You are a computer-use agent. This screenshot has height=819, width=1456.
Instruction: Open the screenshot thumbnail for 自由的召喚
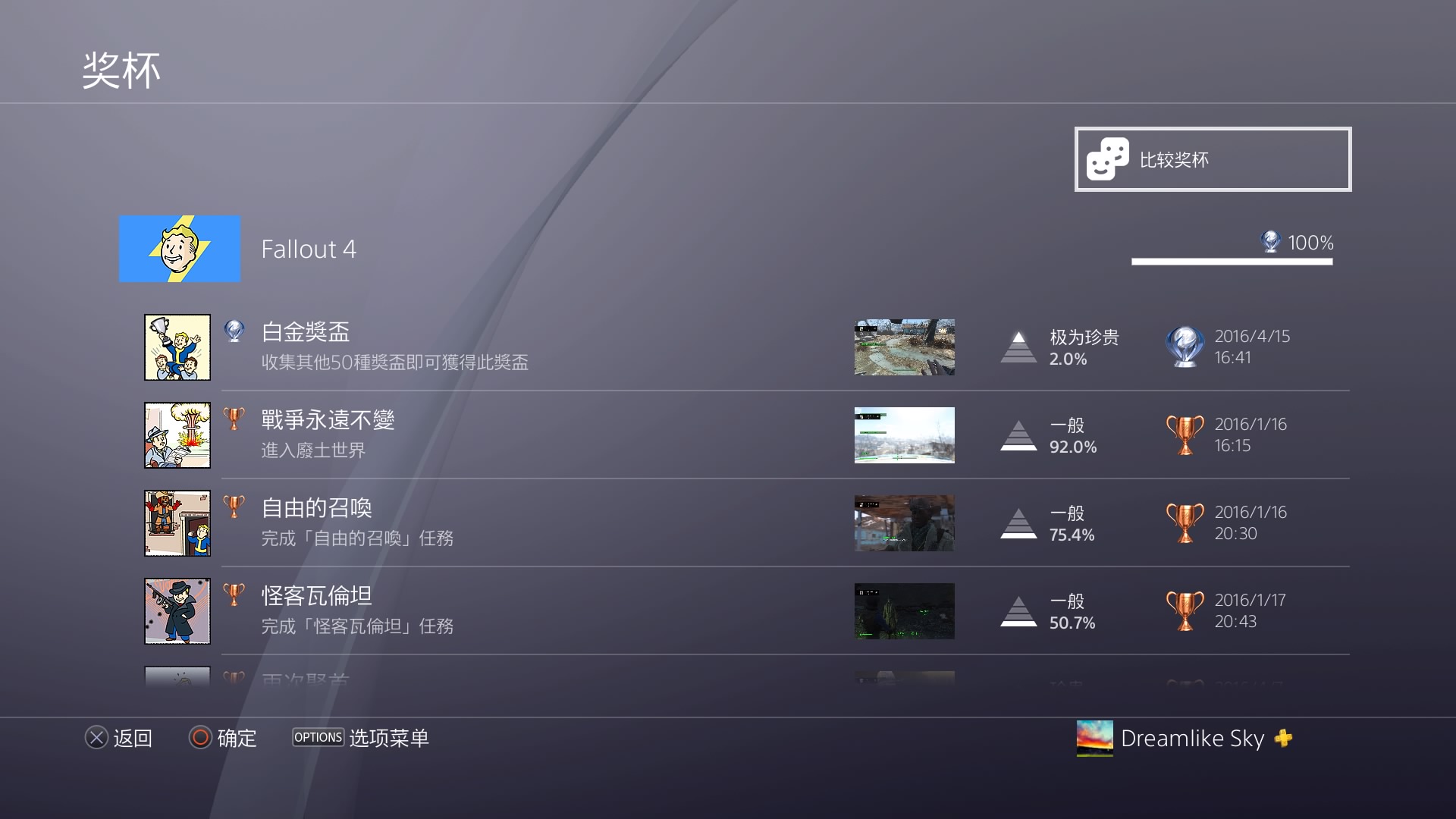905,523
